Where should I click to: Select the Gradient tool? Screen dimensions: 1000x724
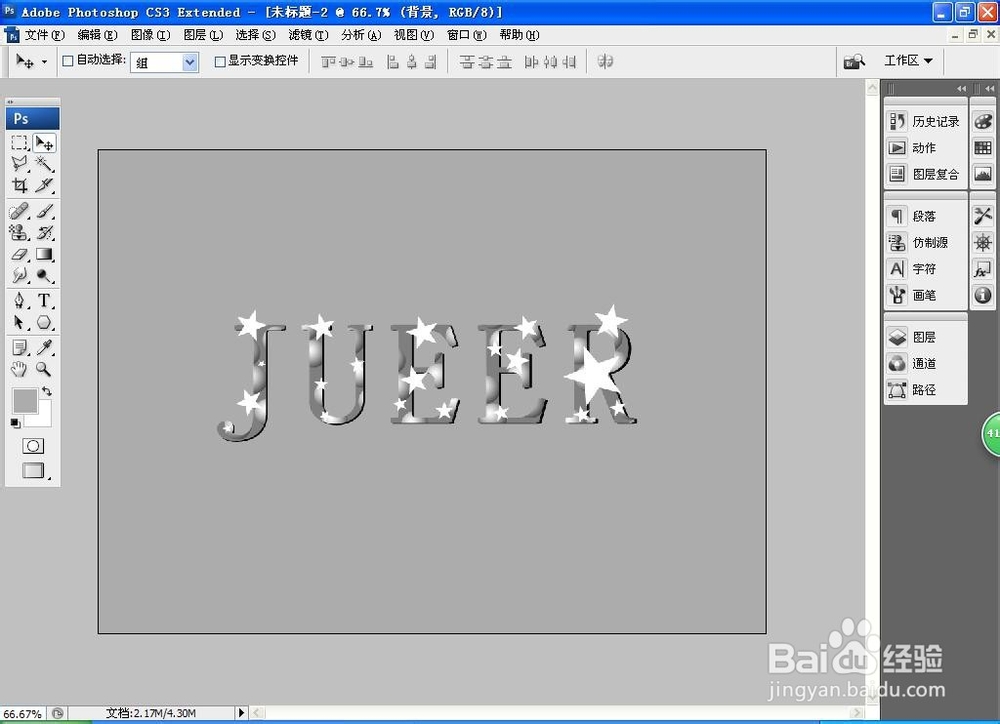point(44,254)
